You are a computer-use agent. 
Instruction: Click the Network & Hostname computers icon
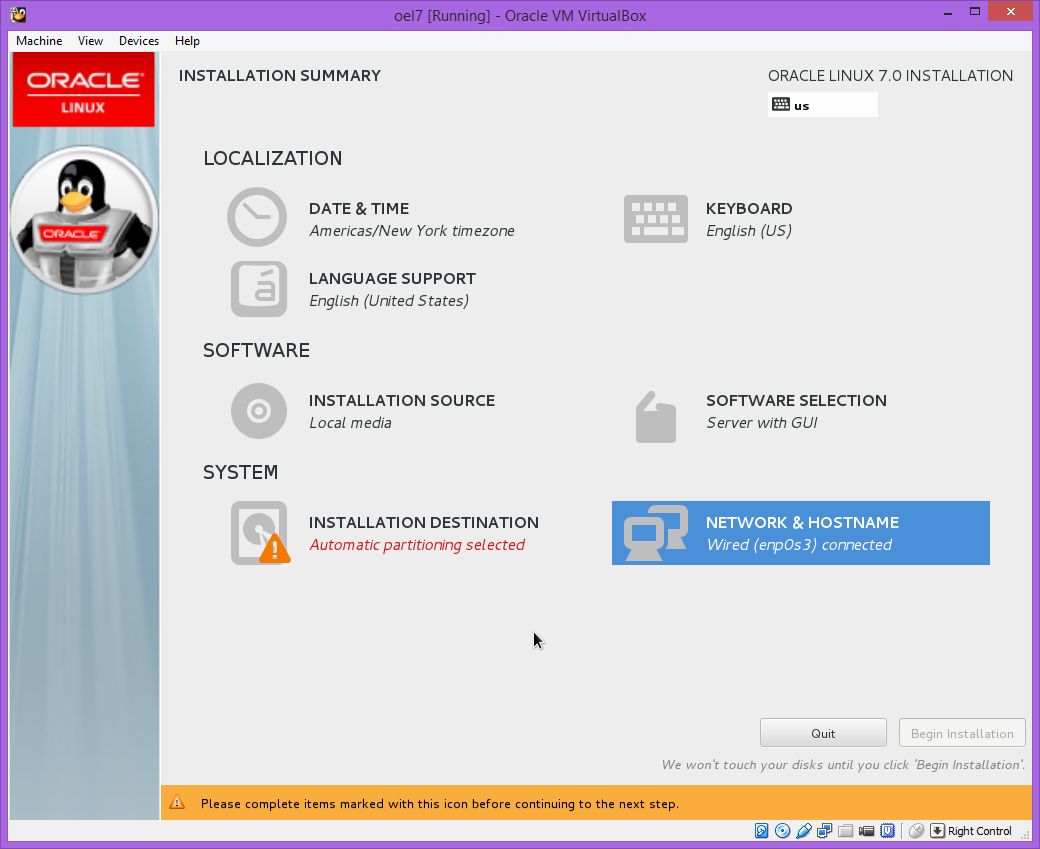[x=655, y=533]
